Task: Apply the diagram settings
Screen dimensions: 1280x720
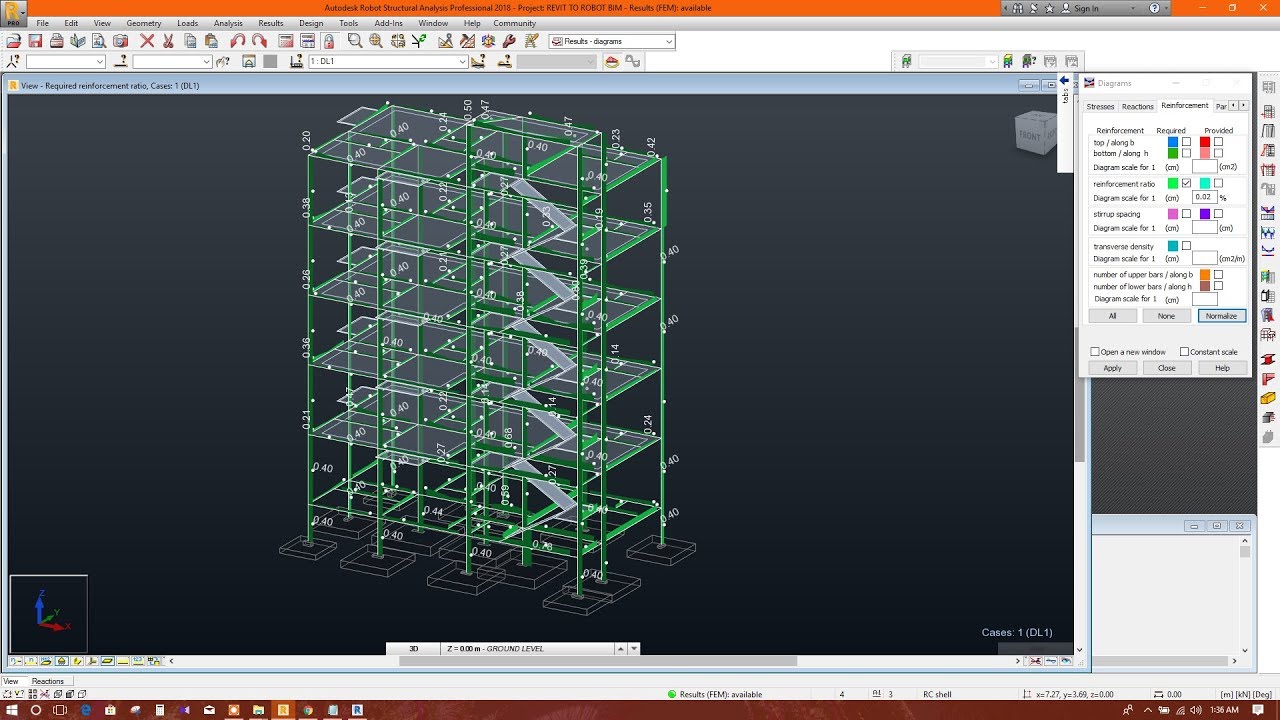Action: click(x=1112, y=367)
